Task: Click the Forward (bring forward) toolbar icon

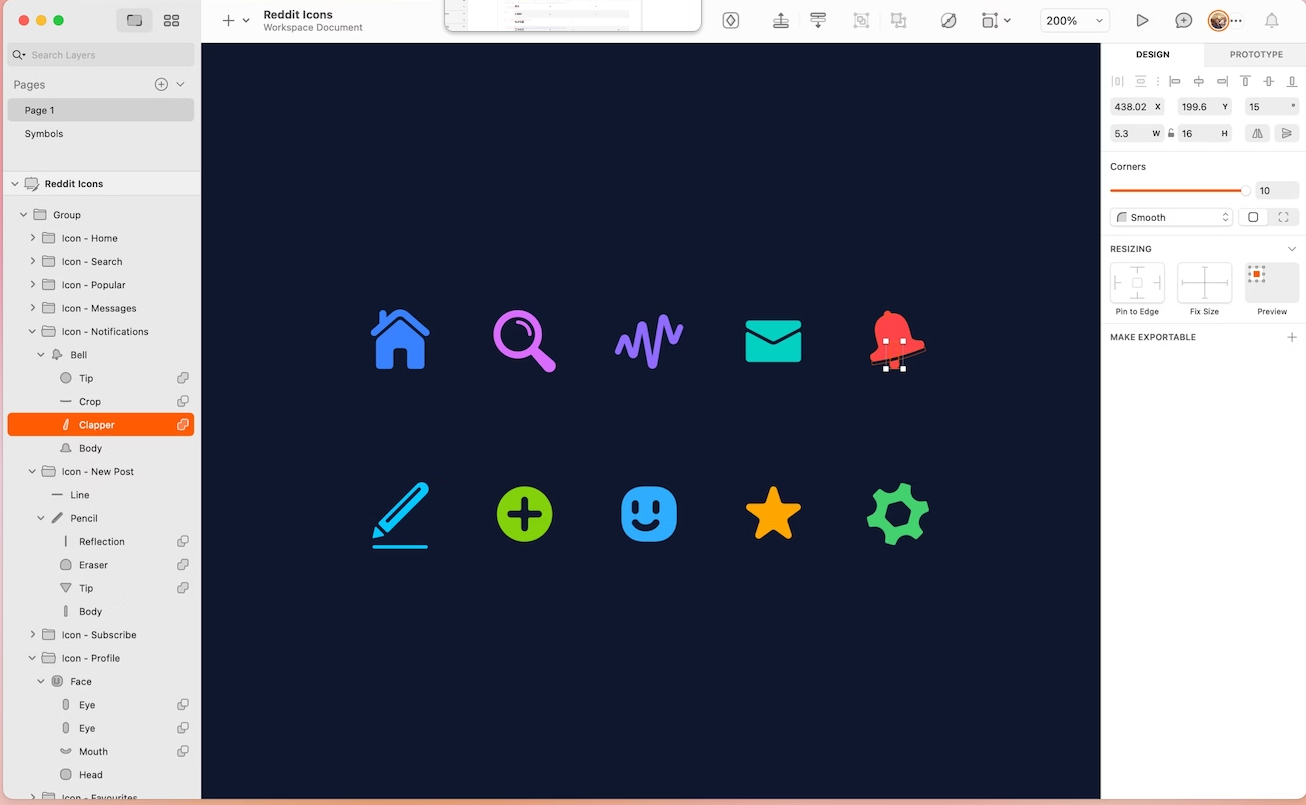Action: point(781,20)
